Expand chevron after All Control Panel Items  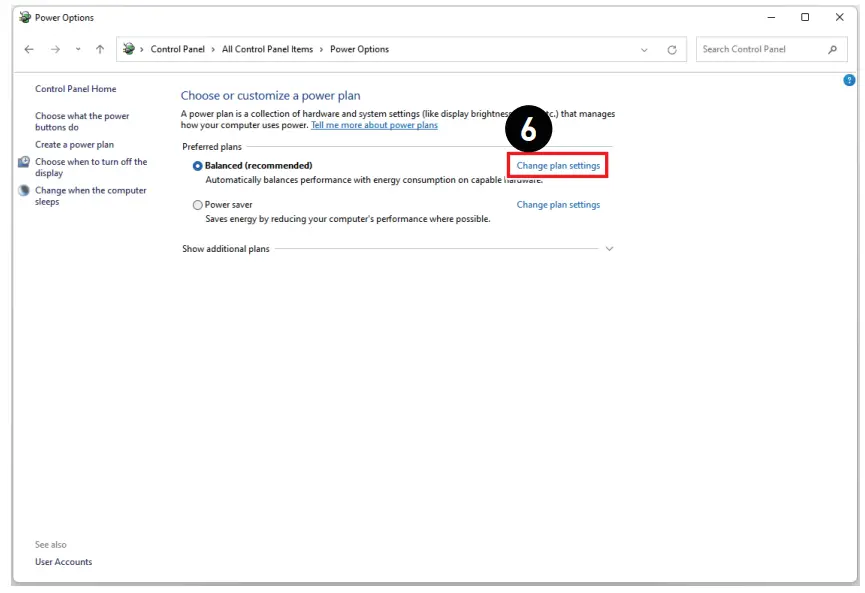click(x=321, y=49)
